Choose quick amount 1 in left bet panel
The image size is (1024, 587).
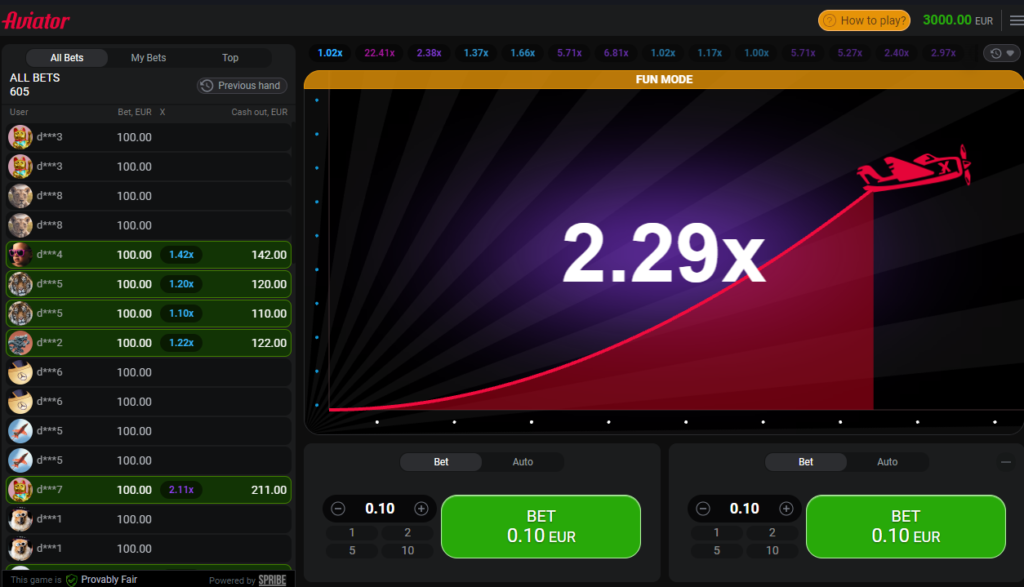(351, 533)
